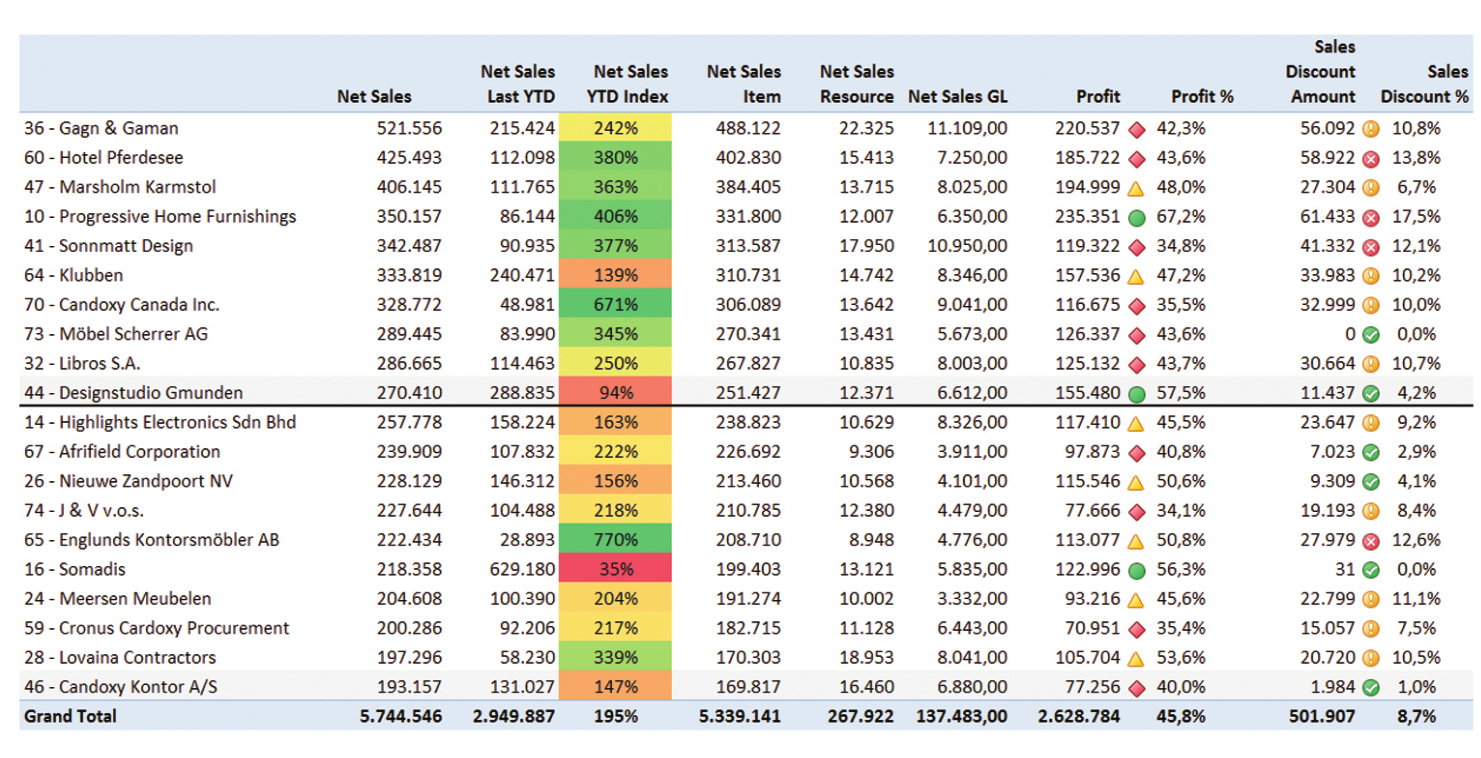Click green check discount icon for Möbel Scherrer AG
Screen dimensions: 1481x758
(1371, 335)
